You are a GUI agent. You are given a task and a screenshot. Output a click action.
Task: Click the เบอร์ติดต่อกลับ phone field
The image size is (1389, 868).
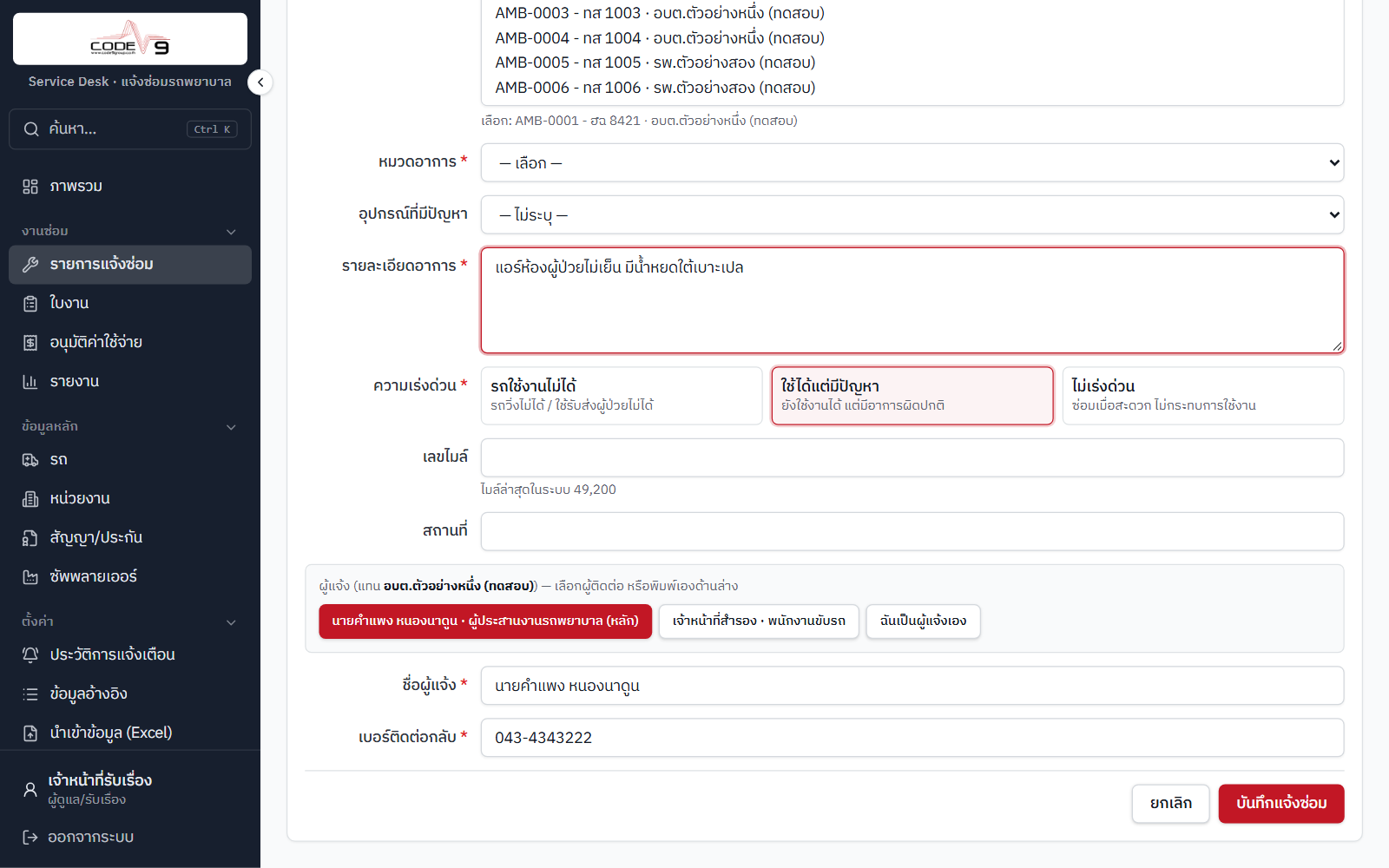[x=912, y=738]
